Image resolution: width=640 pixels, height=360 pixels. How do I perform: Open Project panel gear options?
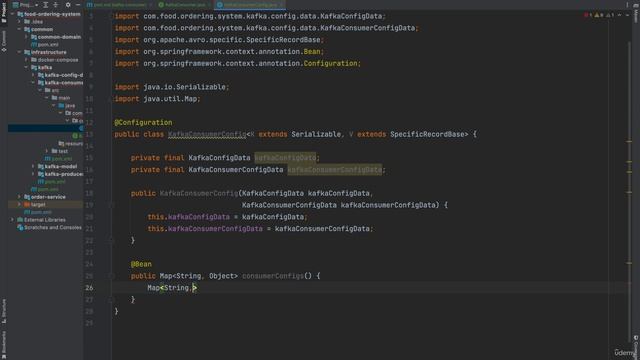pos(68,5)
